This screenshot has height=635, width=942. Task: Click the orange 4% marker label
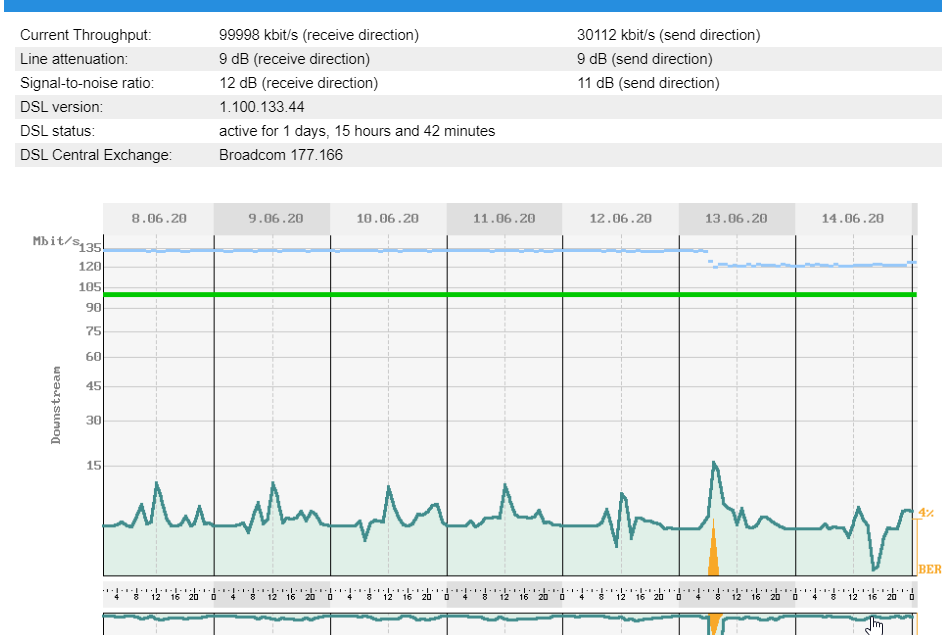point(925,513)
